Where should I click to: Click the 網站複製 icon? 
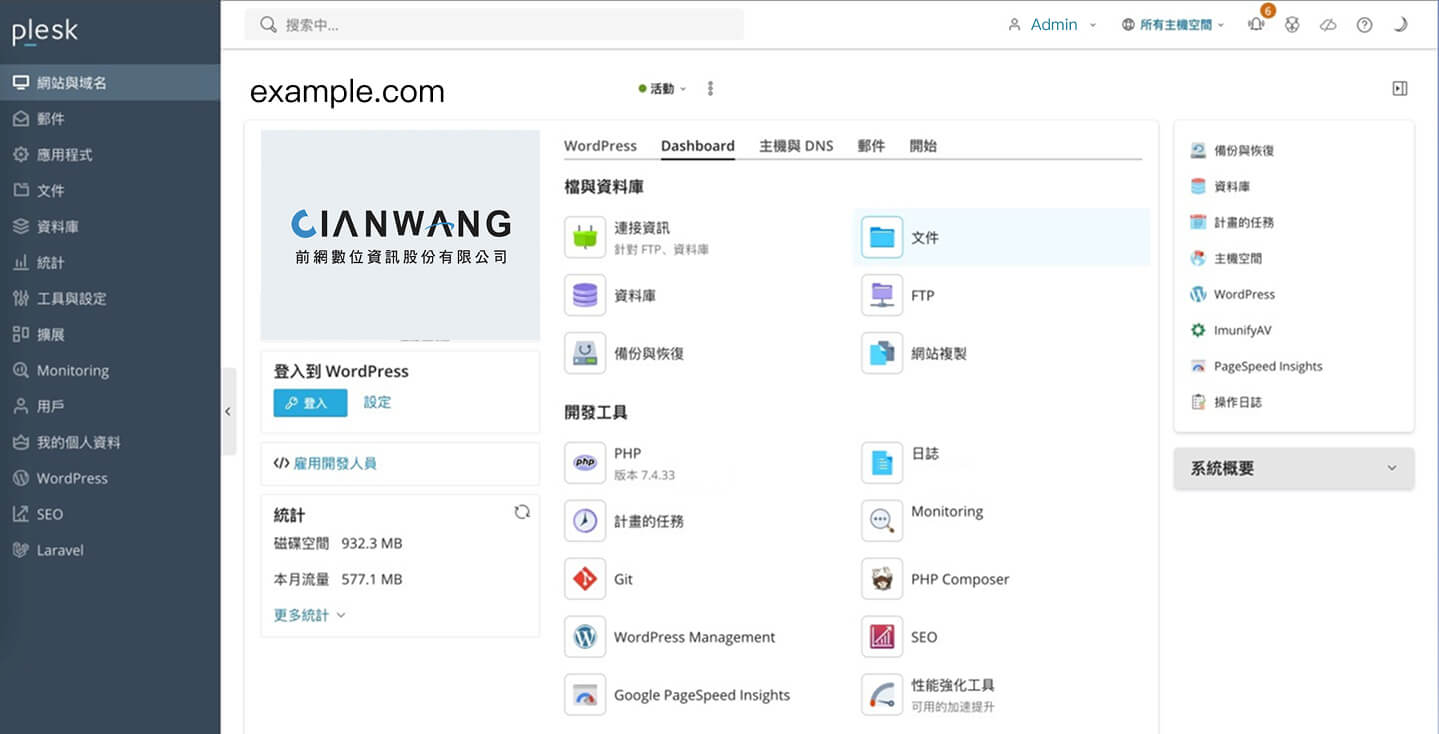click(881, 353)
